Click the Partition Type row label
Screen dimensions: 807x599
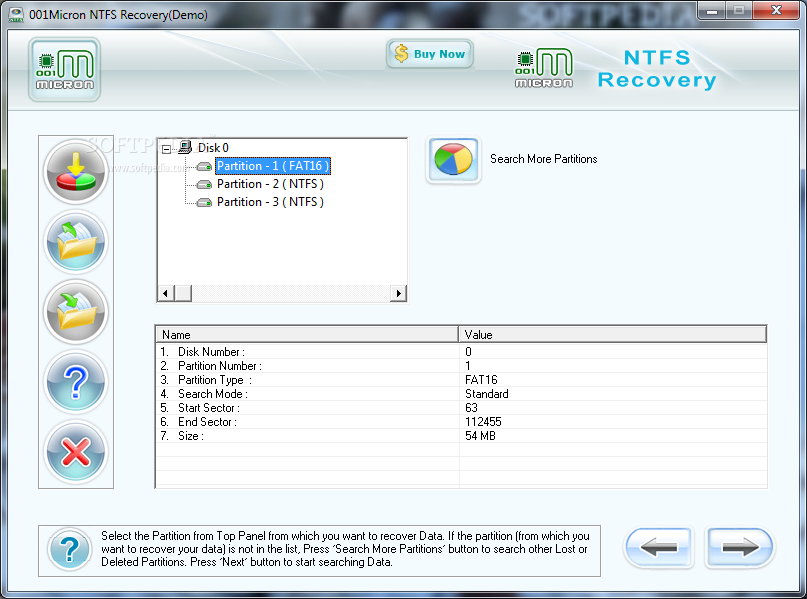tap(215, 380)
